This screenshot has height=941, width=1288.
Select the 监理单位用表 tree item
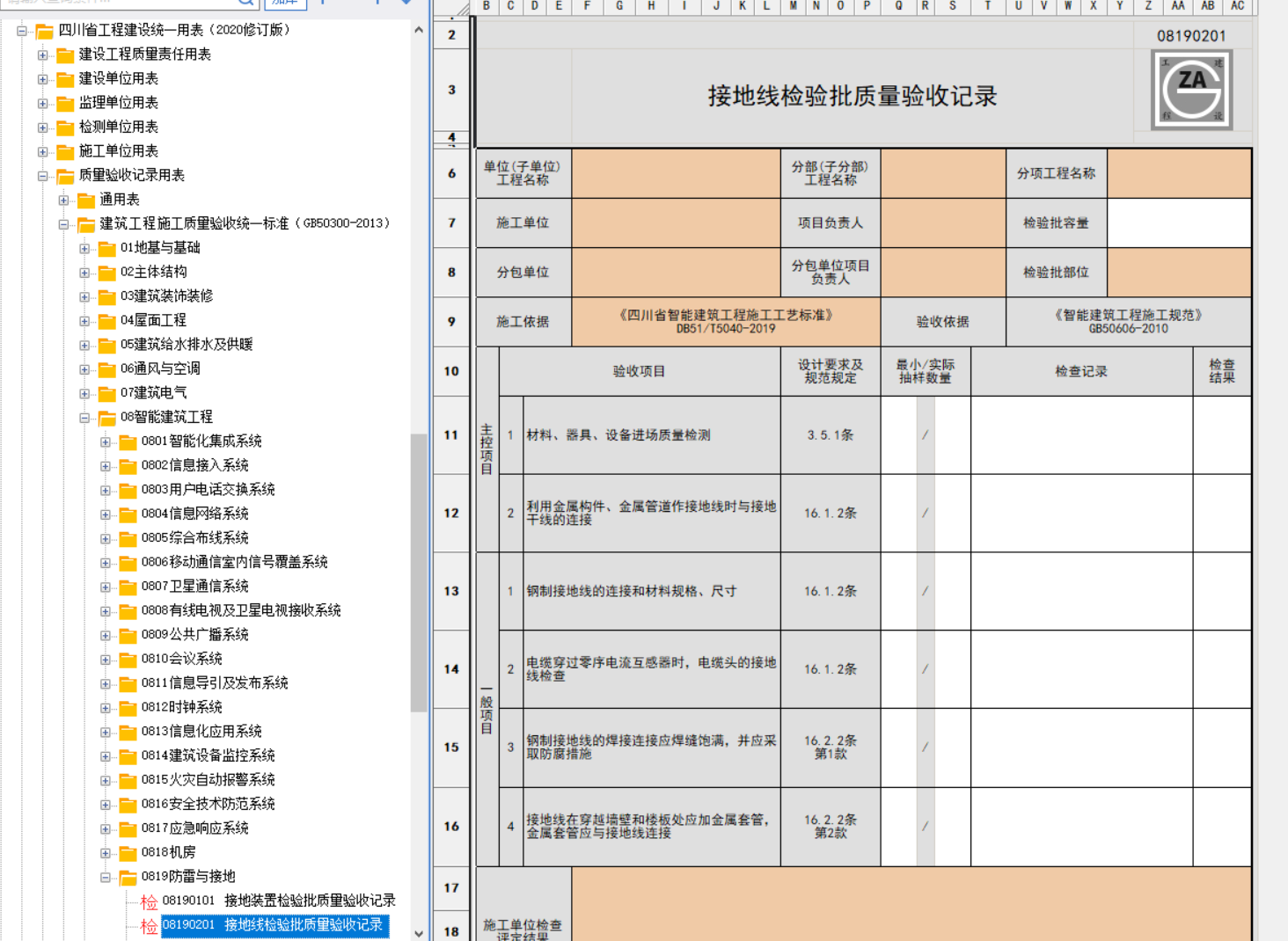(119, 103)
